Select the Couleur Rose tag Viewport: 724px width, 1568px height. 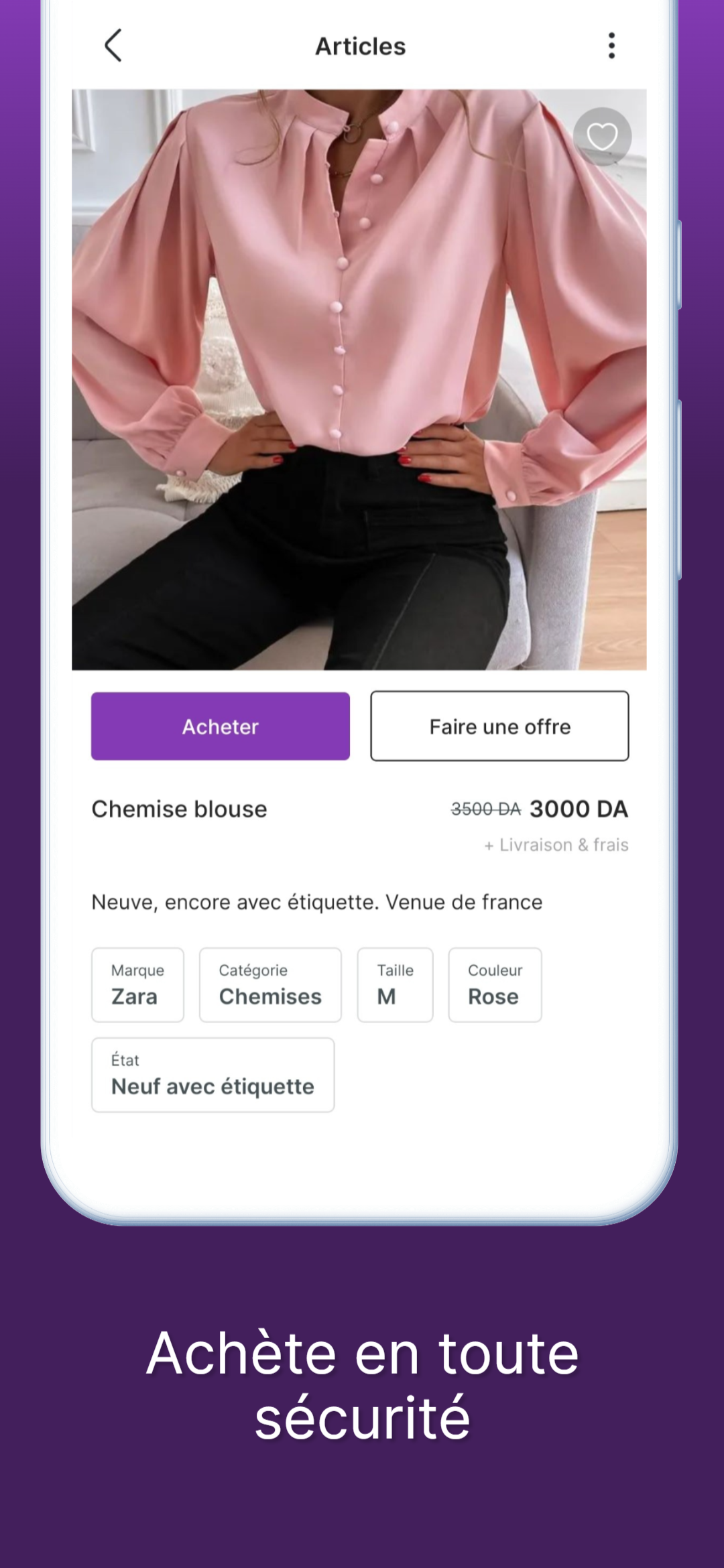495,985
